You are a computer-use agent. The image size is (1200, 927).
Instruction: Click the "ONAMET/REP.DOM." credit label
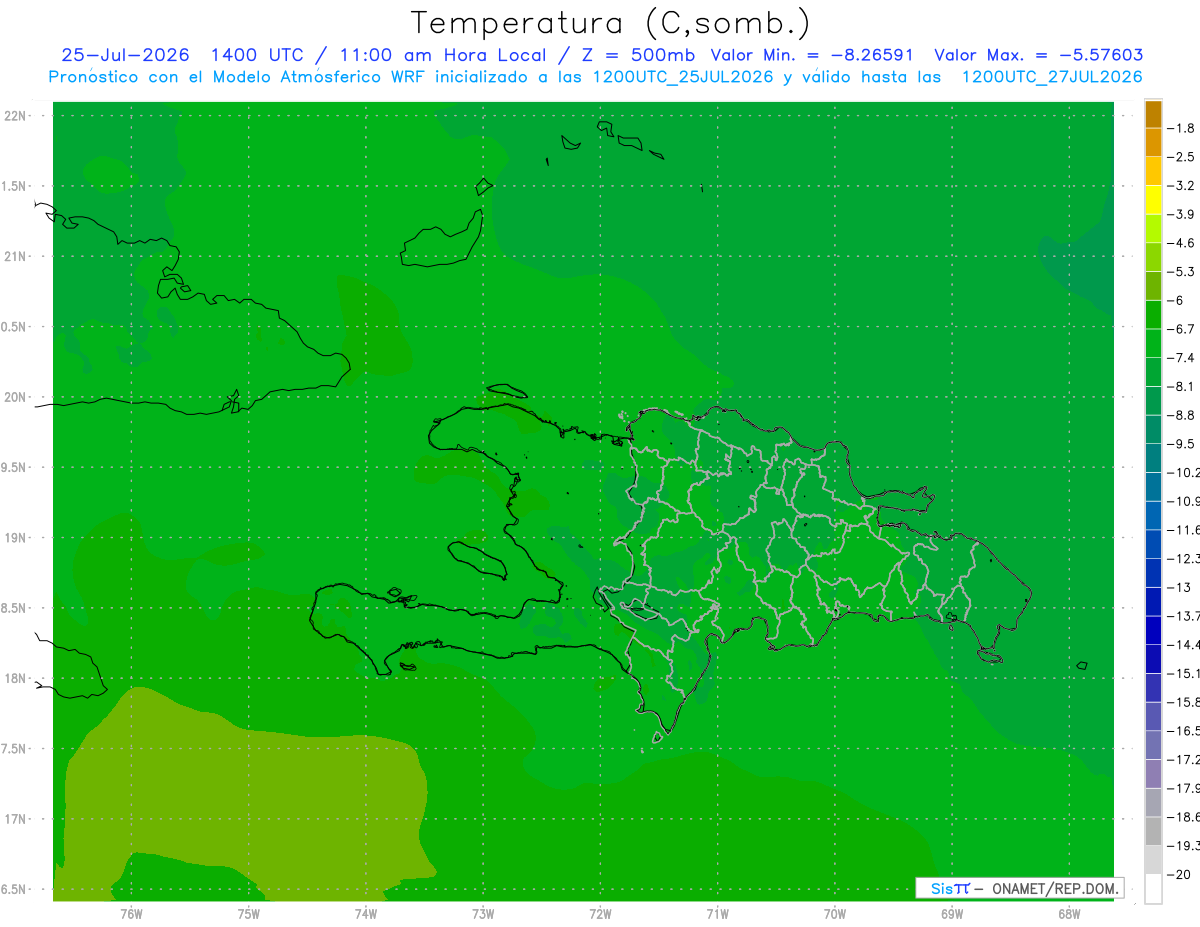[x=1056, y=888]
